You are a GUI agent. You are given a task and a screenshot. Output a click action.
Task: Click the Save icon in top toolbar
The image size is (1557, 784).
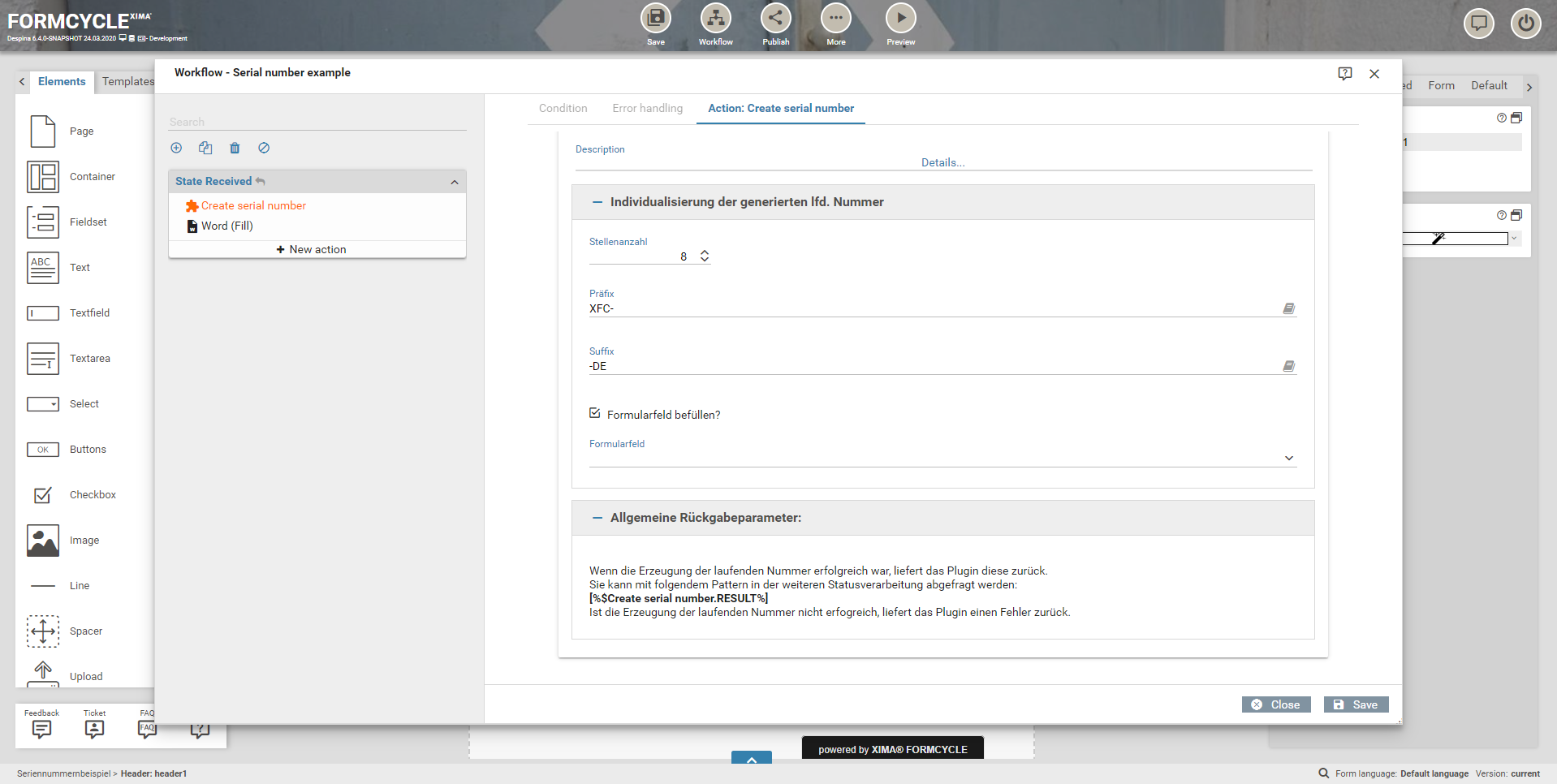point(655,19)
